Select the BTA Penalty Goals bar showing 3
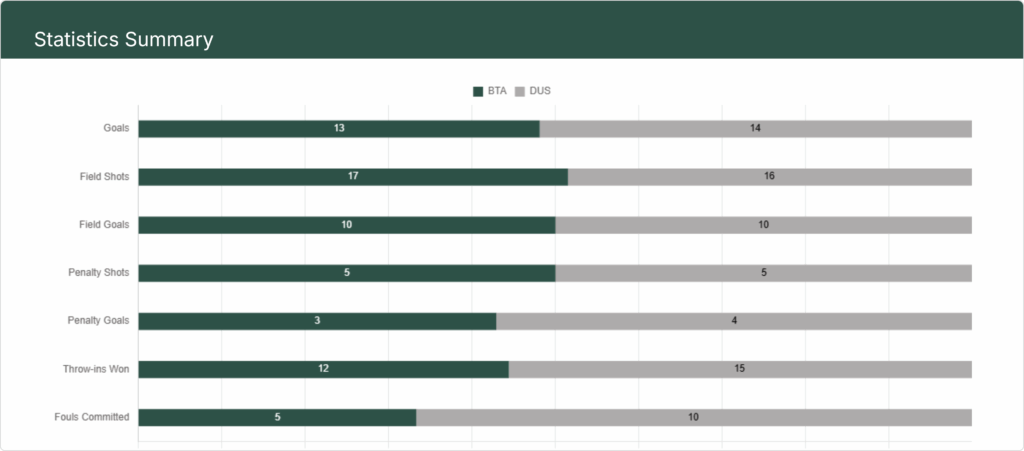The width and height of the screenshot is (1024, 451). [x=317, y=321]
